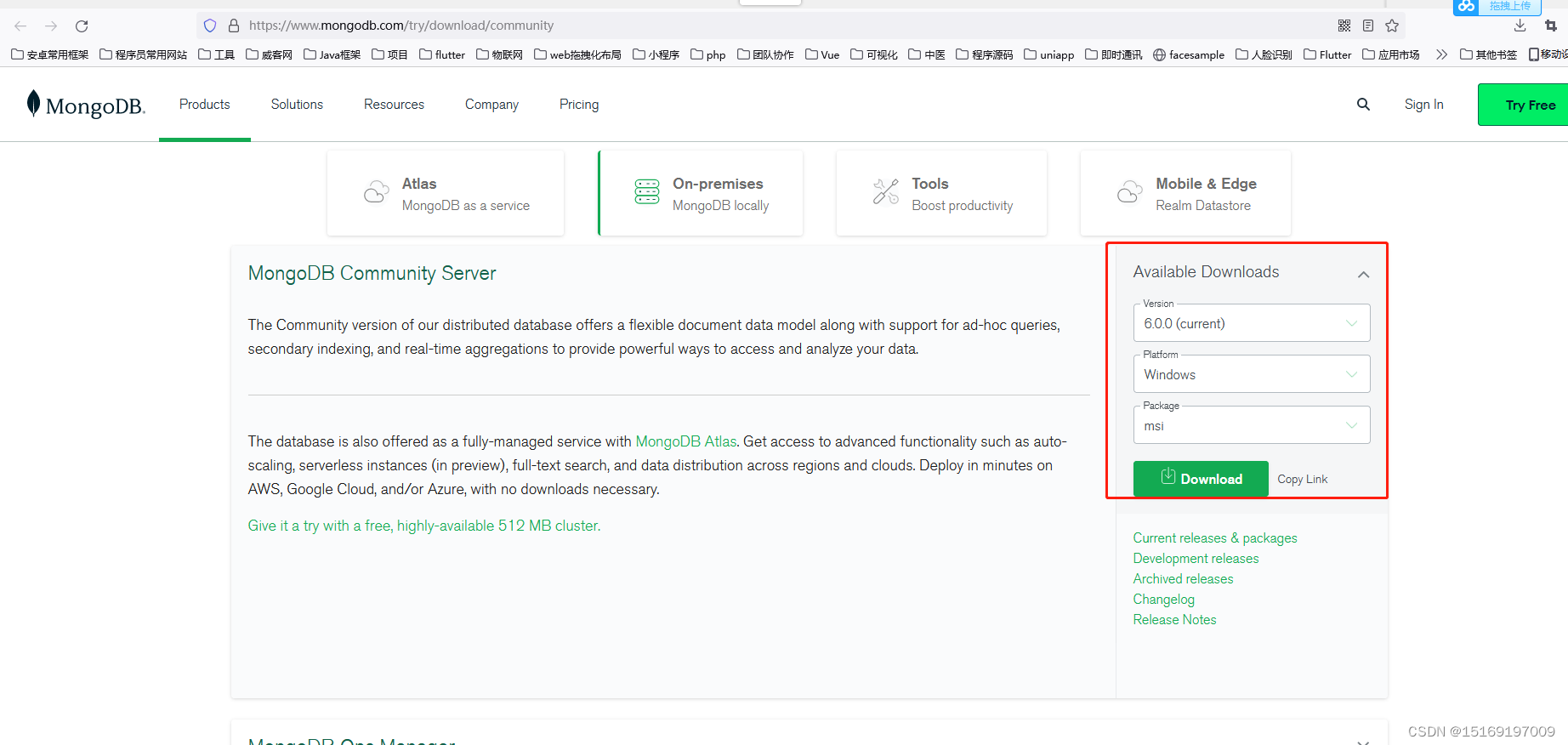Open the free 512 MB cluster link
1568x745 pixels.
424,526
